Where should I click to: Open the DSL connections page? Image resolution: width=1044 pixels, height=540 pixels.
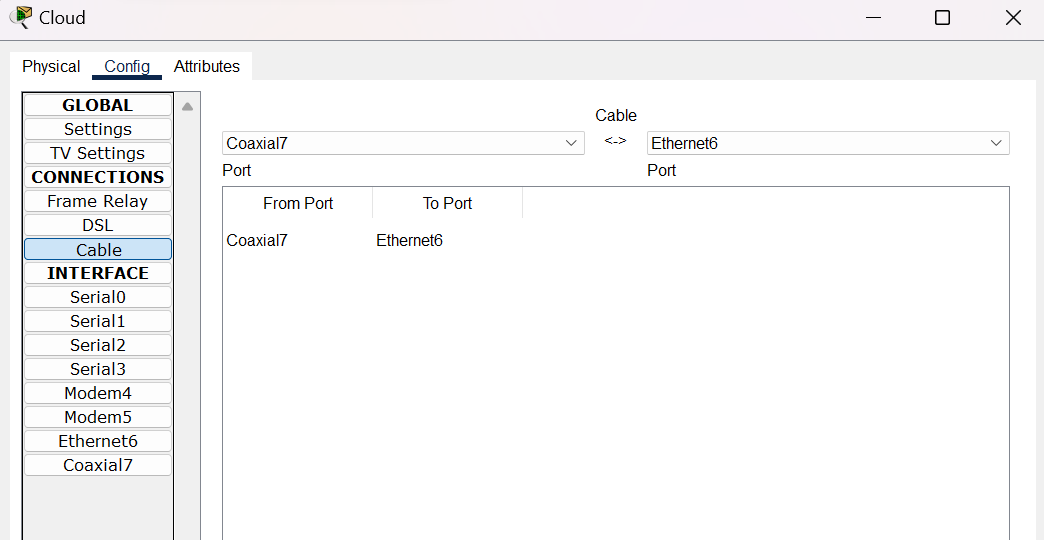pos(98,225)
